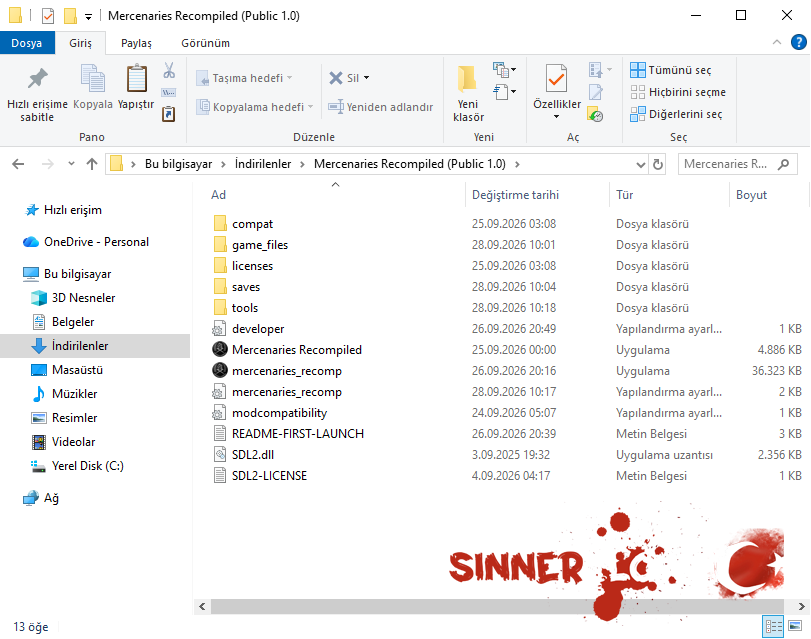Open recent locations dropdown arrow
Viewport: 811px width, 639px height.
pos(71,165)
